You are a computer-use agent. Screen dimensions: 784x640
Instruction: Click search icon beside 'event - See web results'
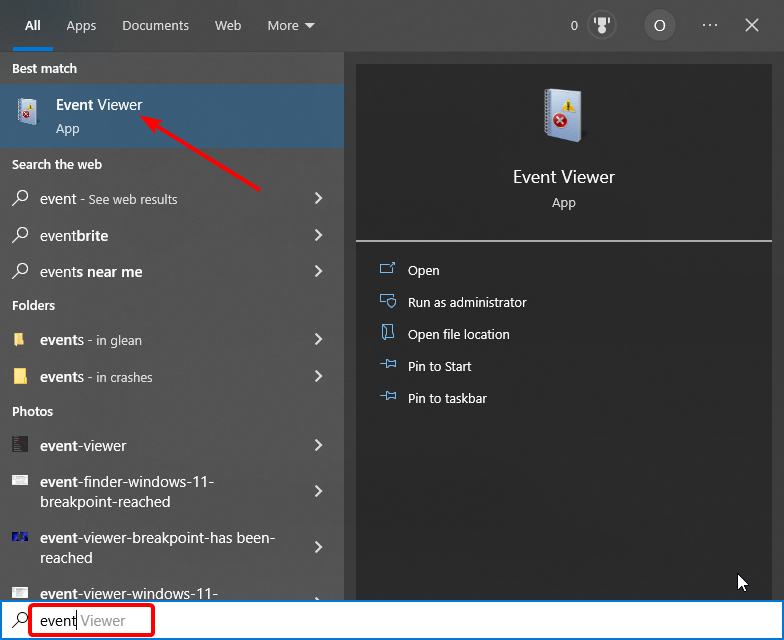point(20,198)
